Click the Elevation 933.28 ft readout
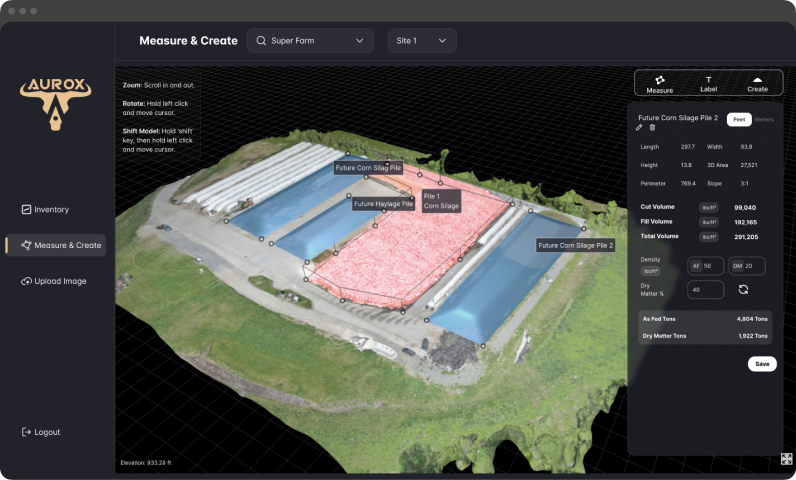The width and height of the screenshot is (796, 480). coord(146,463)
